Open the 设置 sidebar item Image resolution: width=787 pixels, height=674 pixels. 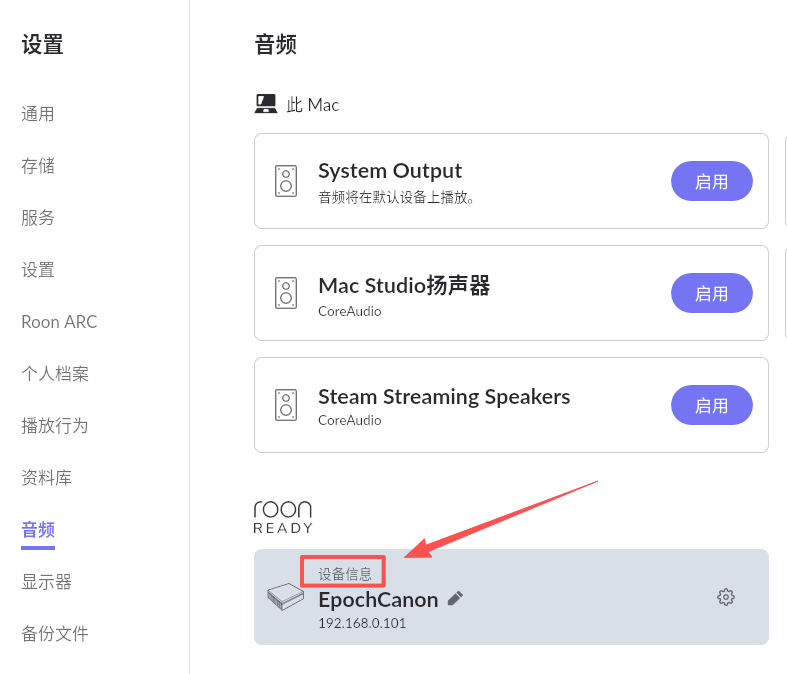point(38,269)
